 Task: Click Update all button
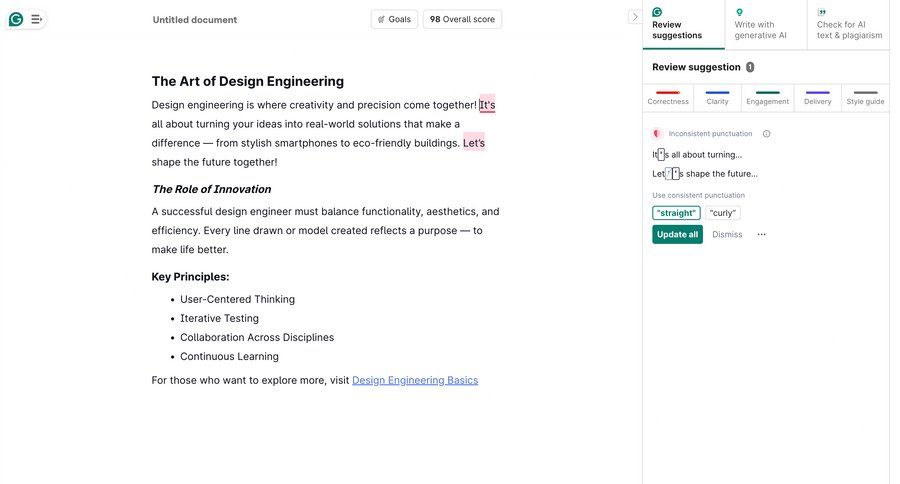tap(677, 234)
